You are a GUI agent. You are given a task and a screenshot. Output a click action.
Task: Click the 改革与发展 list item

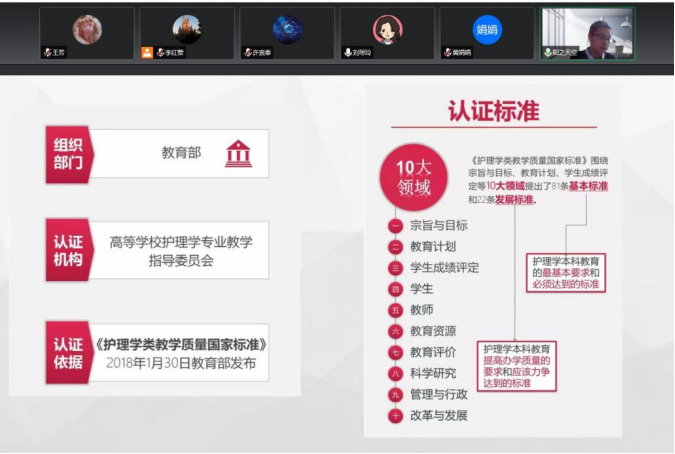[438, 415]
